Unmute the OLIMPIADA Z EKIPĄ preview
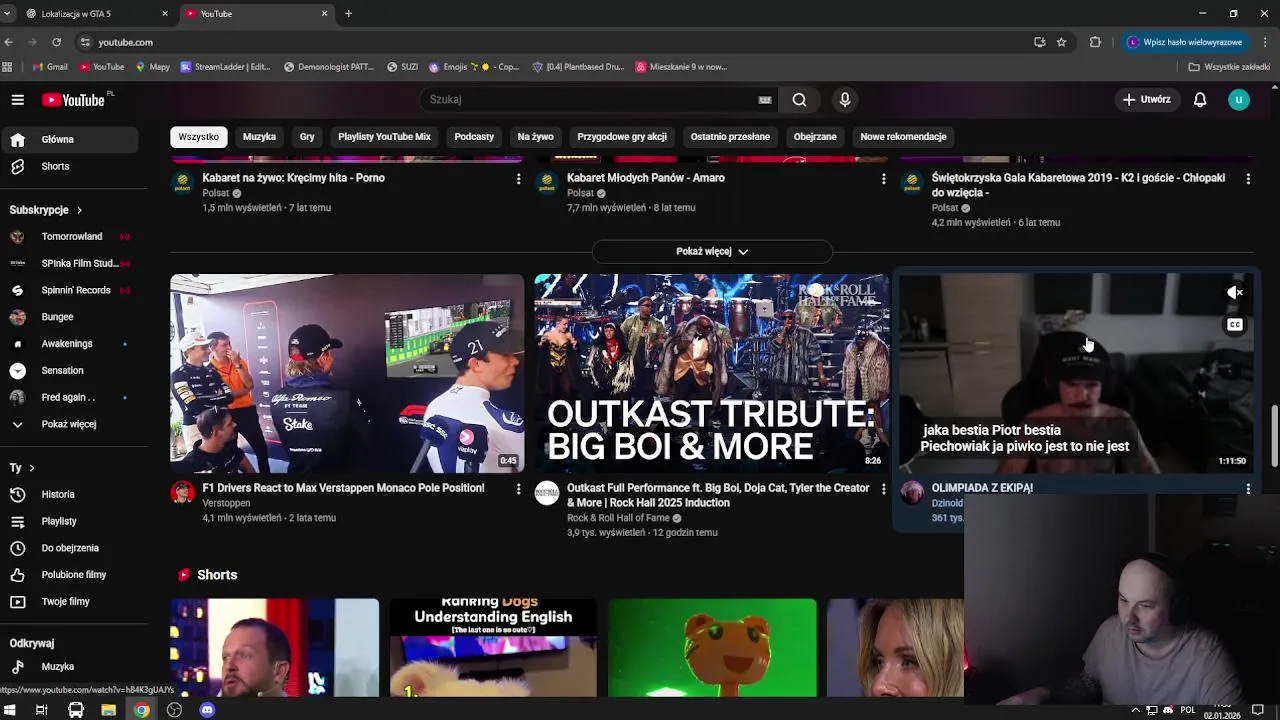 tap(1235, 293)
